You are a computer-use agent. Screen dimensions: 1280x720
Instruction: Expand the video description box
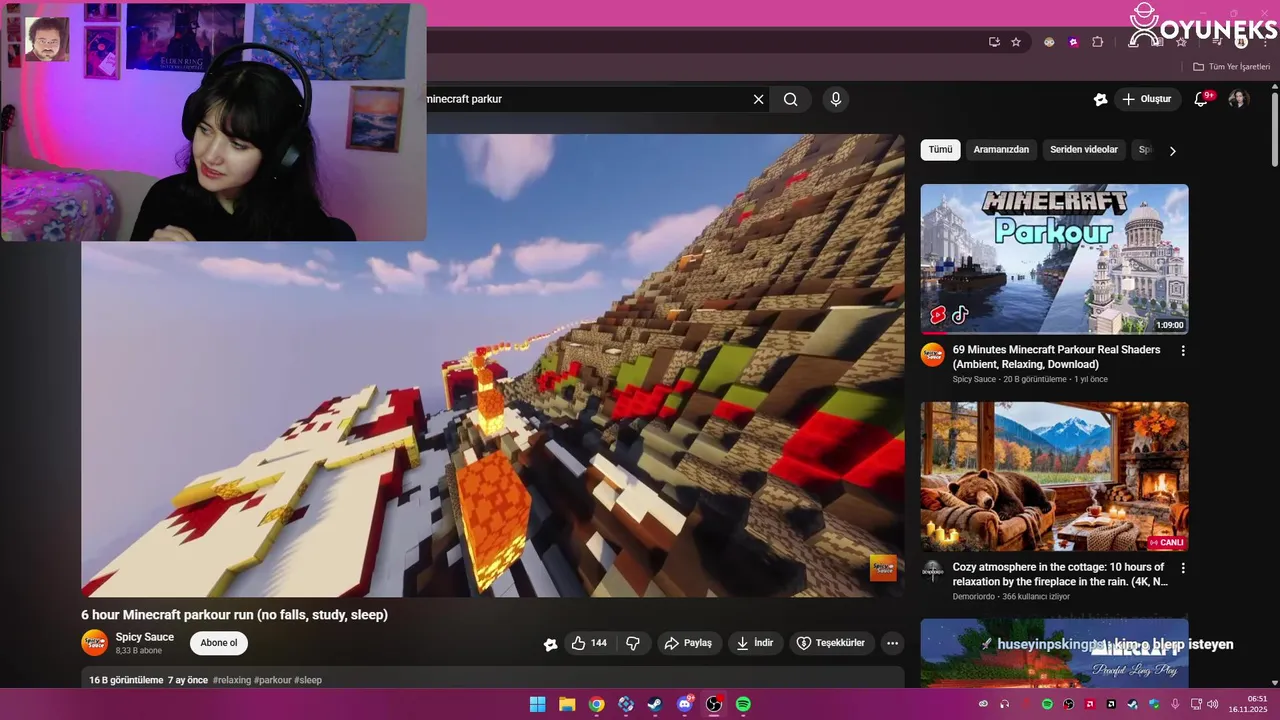493,678
